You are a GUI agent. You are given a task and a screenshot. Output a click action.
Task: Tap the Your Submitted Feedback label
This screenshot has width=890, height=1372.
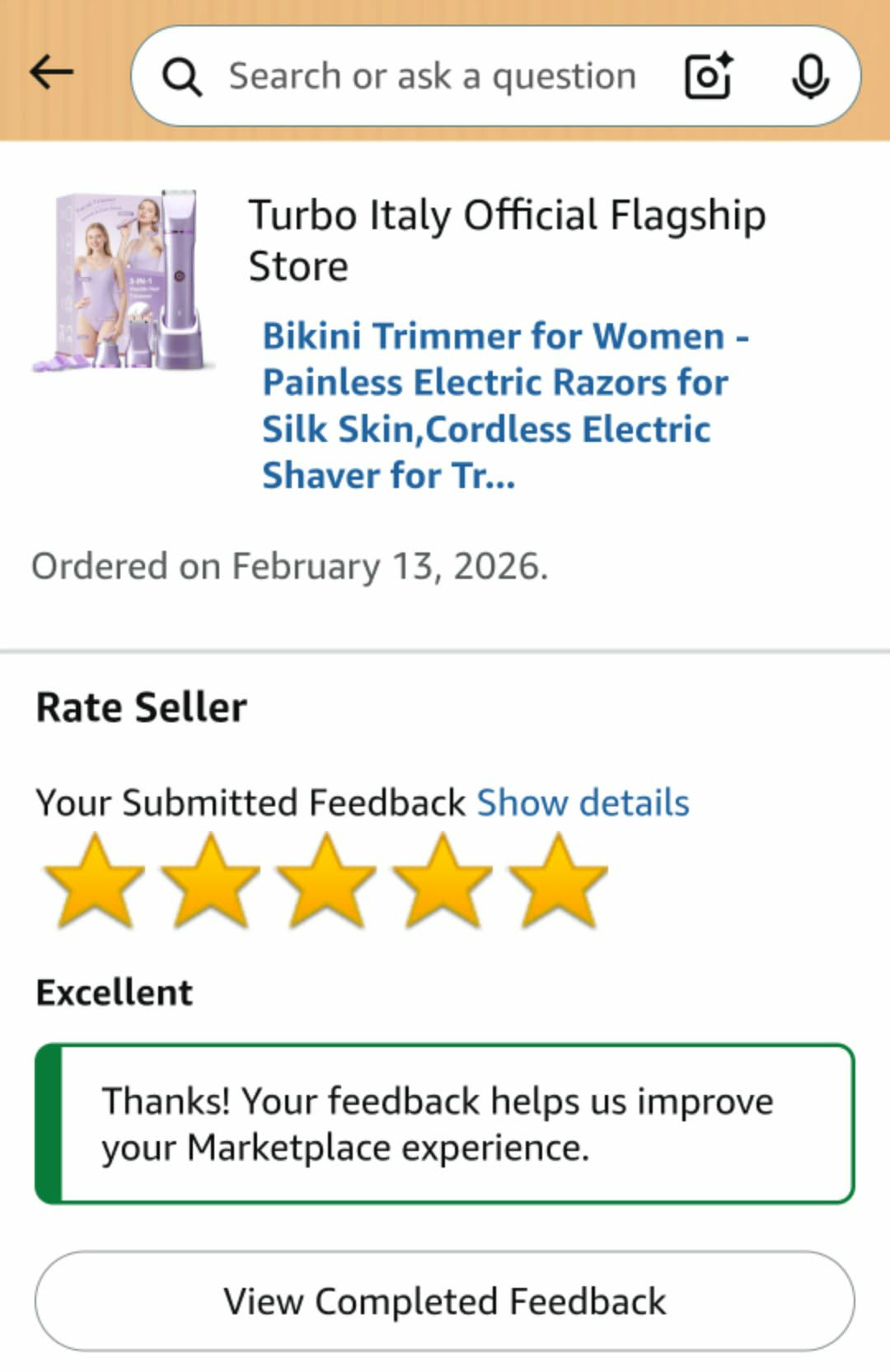coord(251,802)
